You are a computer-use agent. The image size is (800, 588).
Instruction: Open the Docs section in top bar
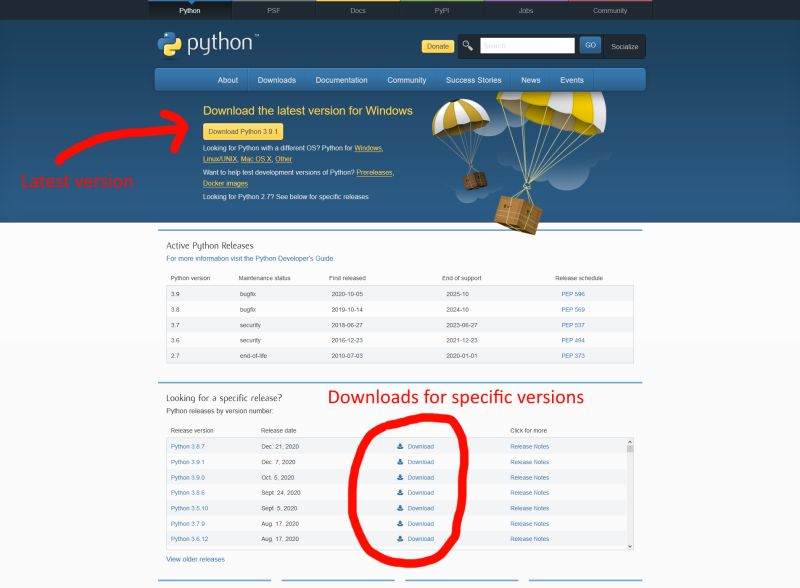click(356, 10)
